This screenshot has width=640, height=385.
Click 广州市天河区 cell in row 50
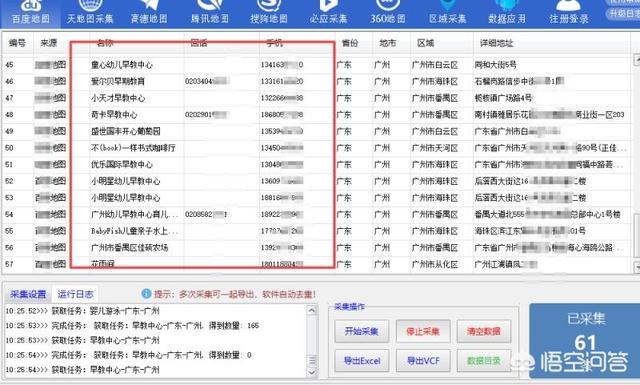pos(435,148)
